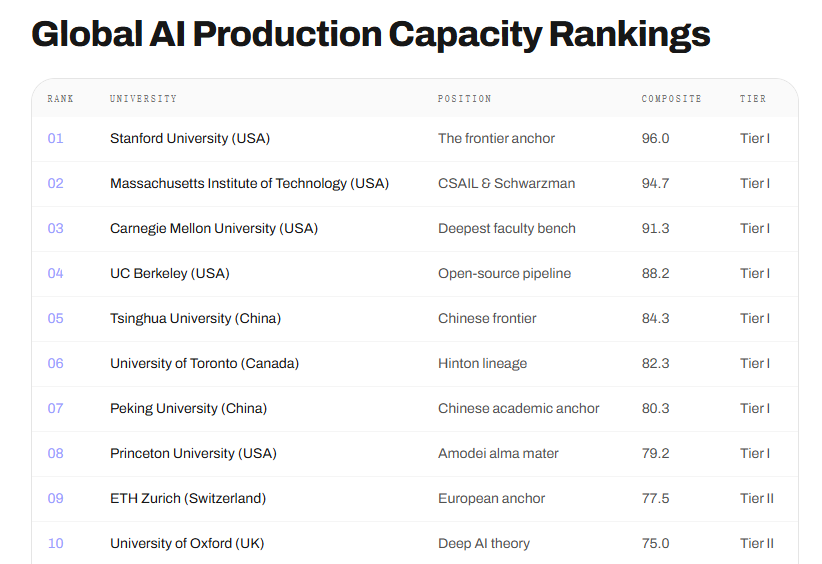Select Tsinghua University (China) row

click(x=415, y=319)
